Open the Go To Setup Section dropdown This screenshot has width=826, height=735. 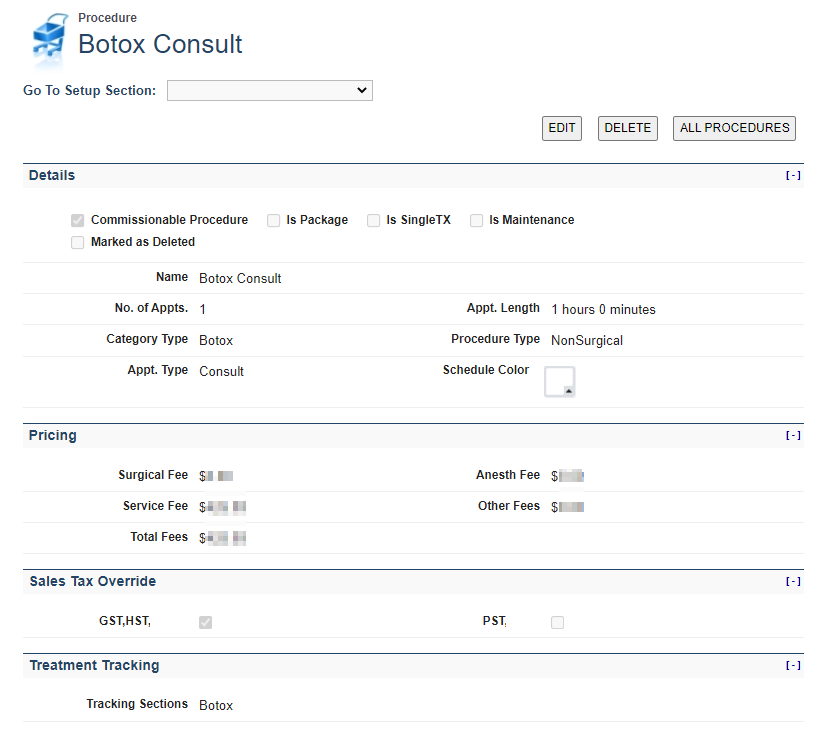click(269, 91)
